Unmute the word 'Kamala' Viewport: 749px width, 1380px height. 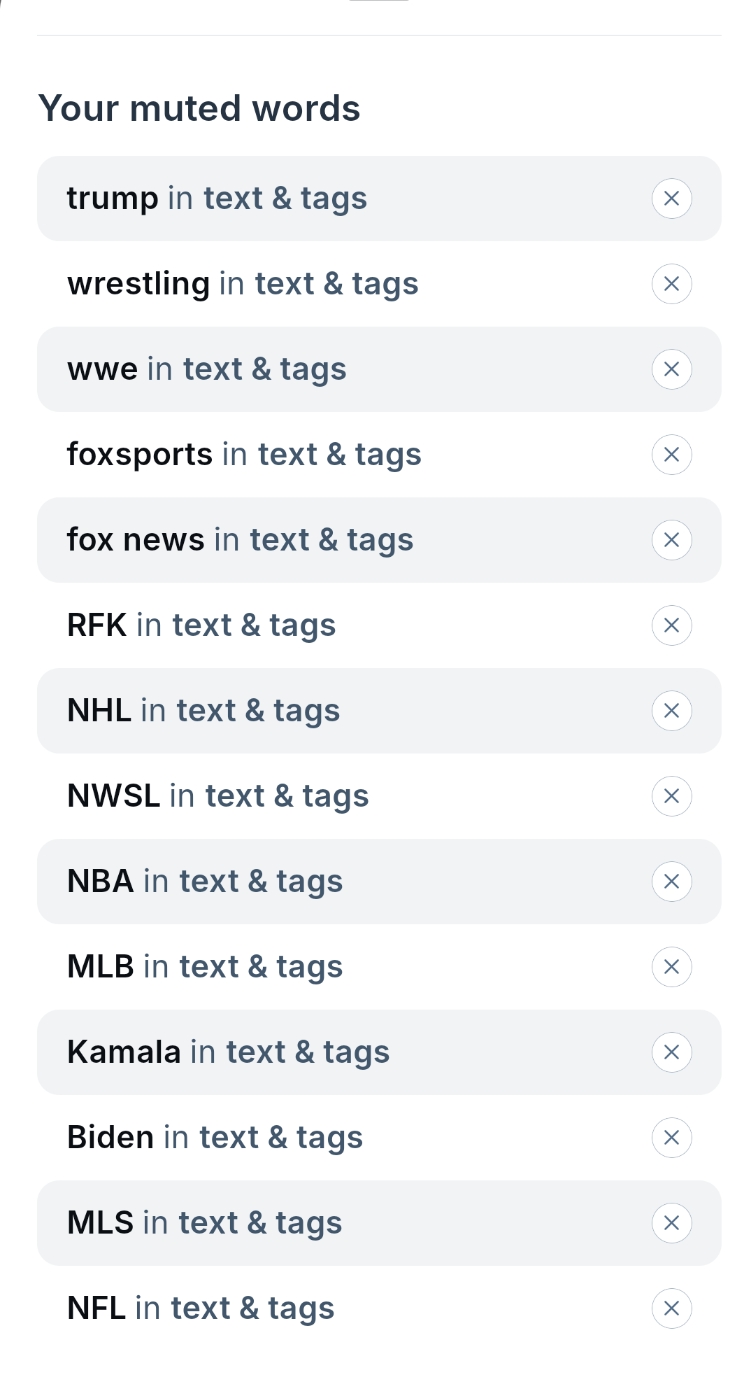click(671, 1052)
